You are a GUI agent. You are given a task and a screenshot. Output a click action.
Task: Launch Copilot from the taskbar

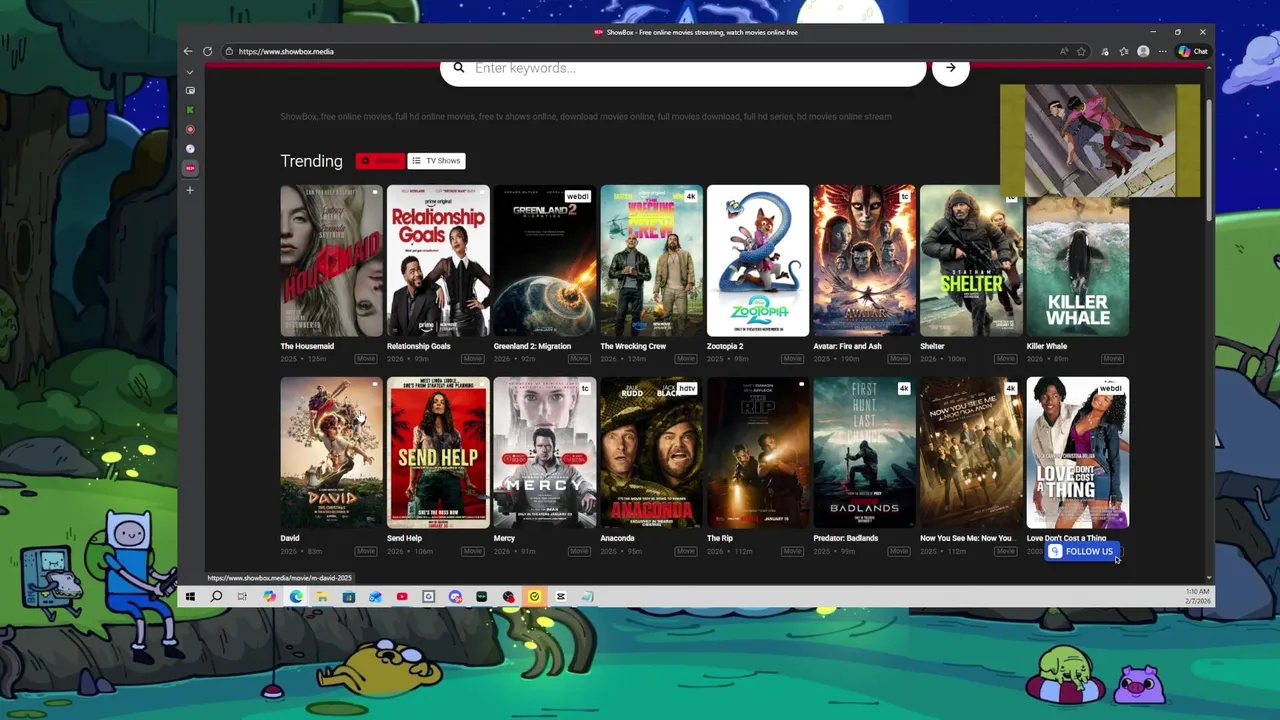270,597
